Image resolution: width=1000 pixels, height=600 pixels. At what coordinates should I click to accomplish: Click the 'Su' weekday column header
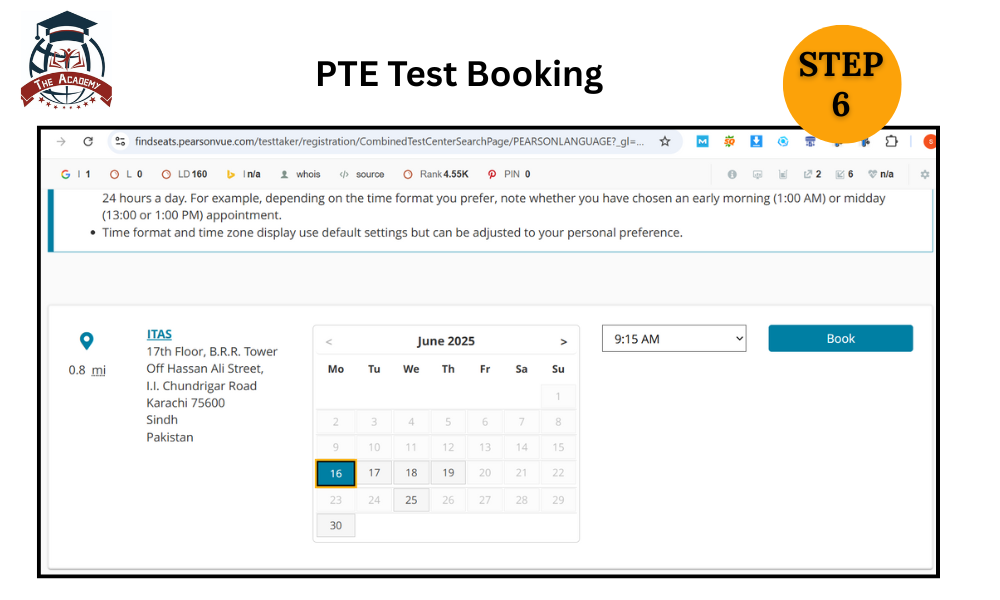(558, 369)
